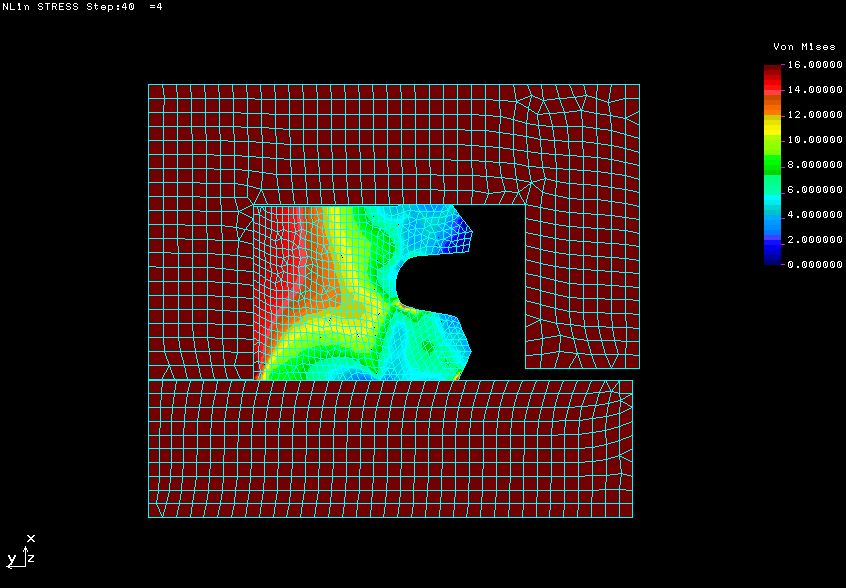Click the 0.000000 legend minimum label

(x=814, y=265)
